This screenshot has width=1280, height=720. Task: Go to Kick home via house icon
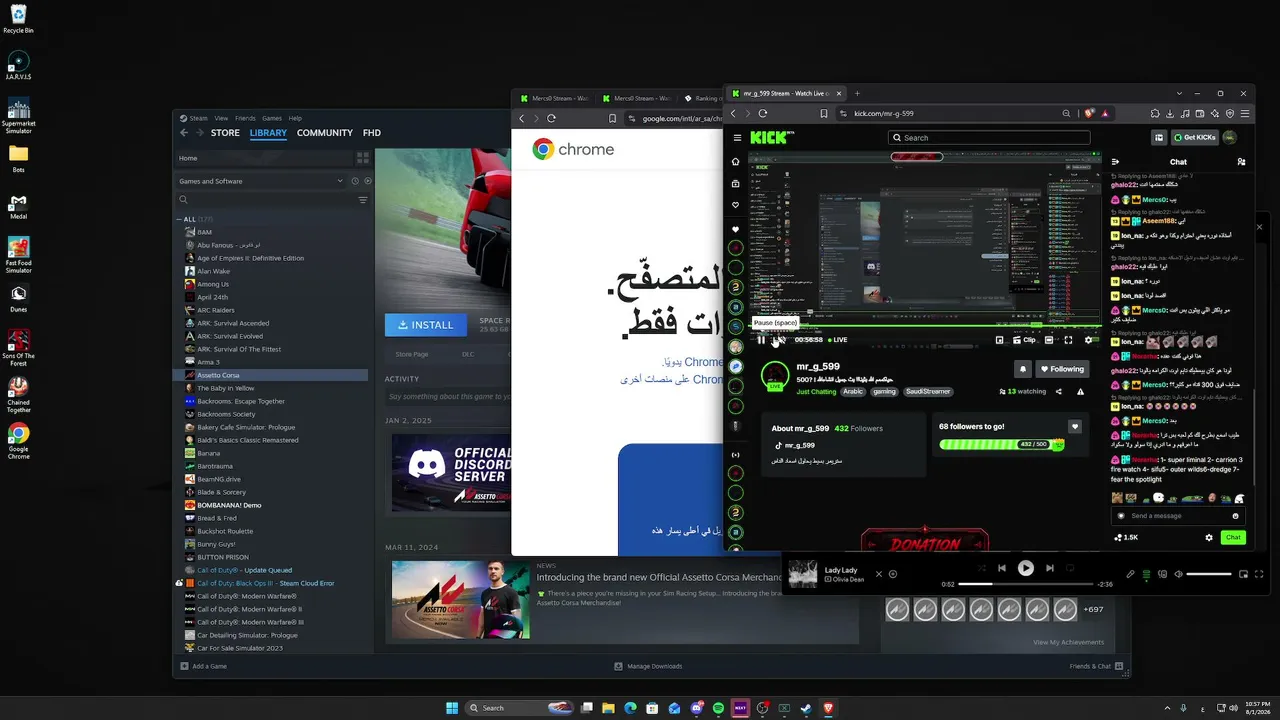click(736, 162)
